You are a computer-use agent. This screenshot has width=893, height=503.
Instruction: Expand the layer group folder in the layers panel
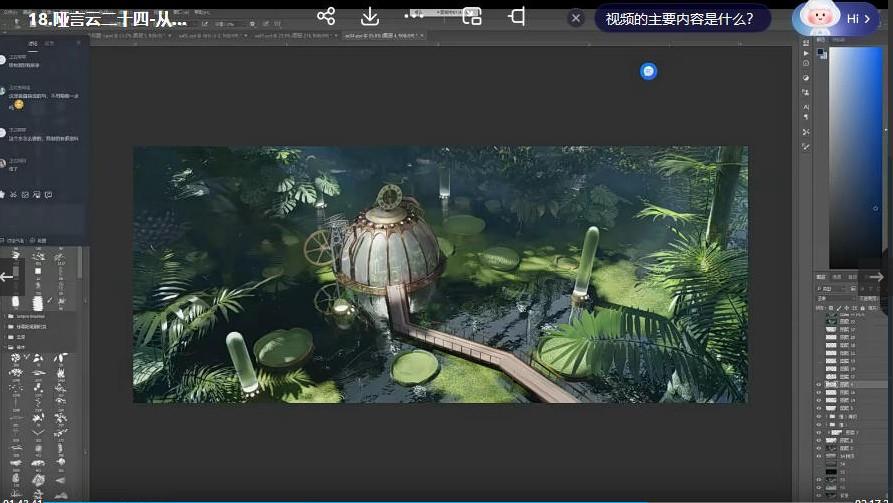click(x=826, y=417)
